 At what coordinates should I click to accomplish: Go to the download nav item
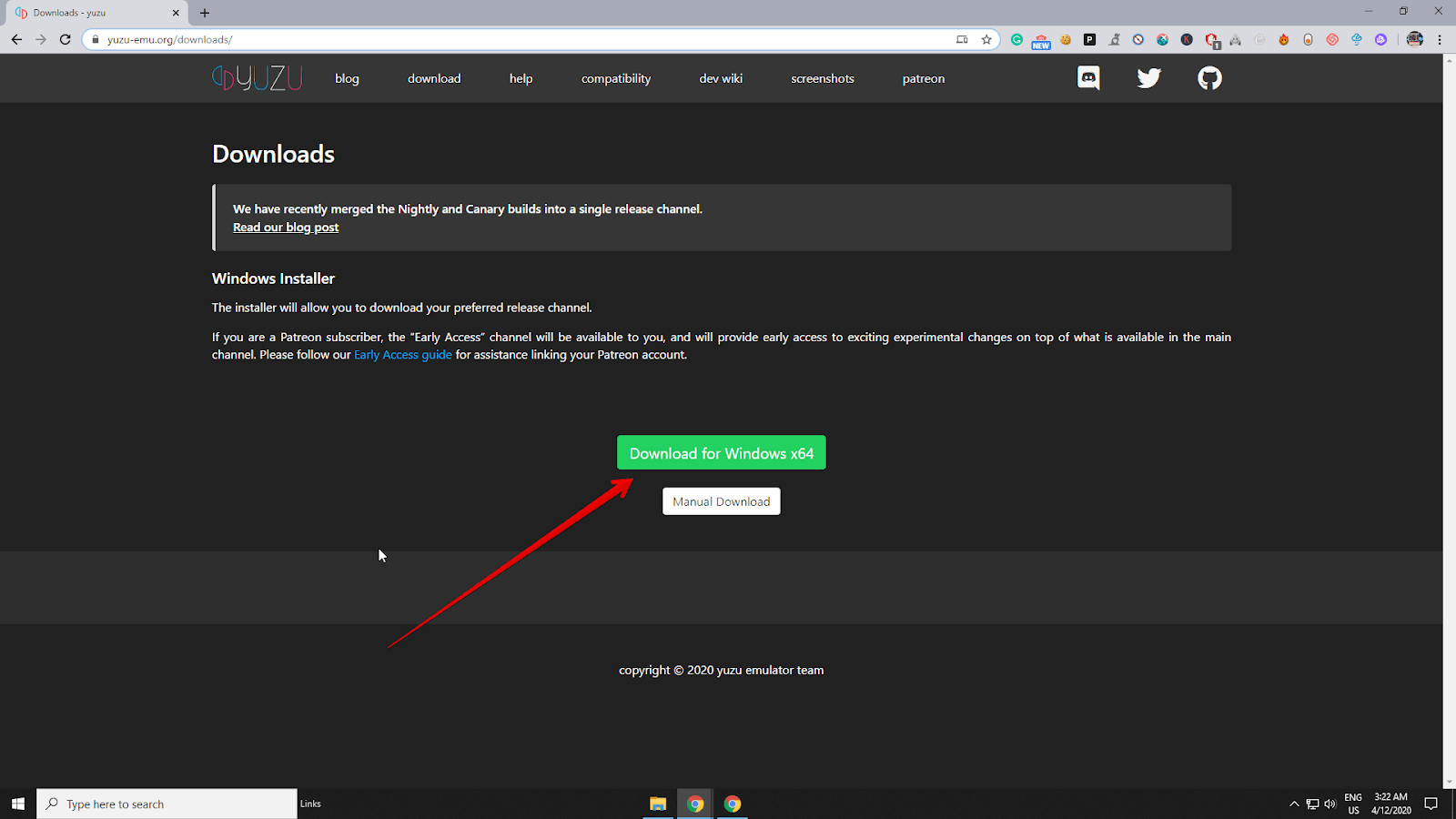(434, 78)
